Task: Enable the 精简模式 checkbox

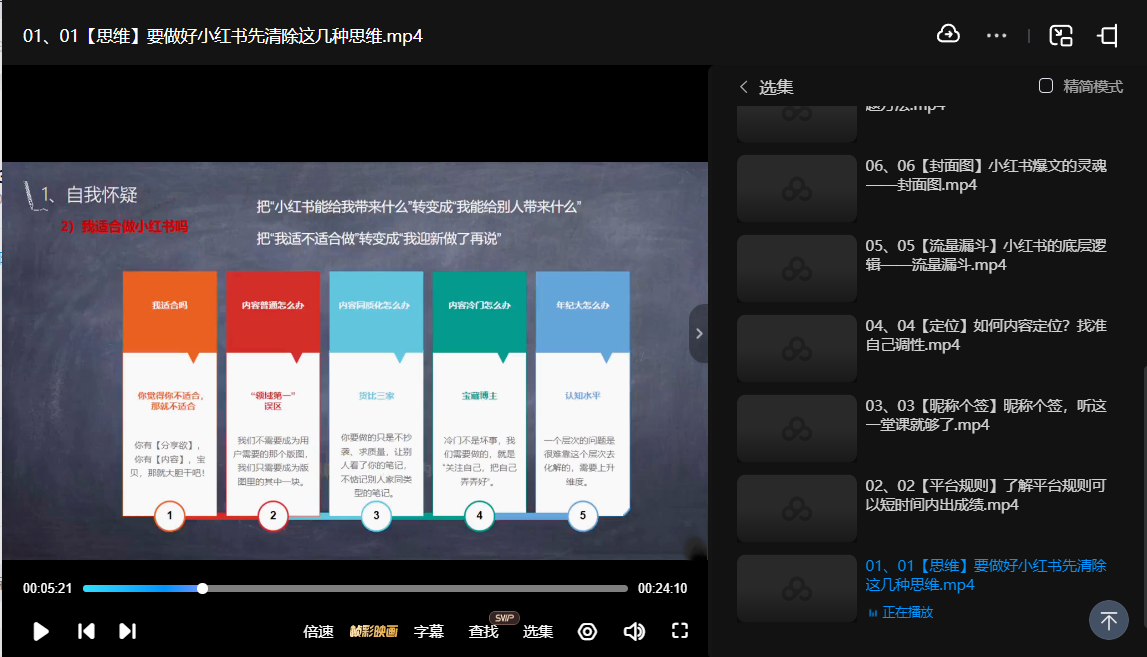Action: (1046, 86)
